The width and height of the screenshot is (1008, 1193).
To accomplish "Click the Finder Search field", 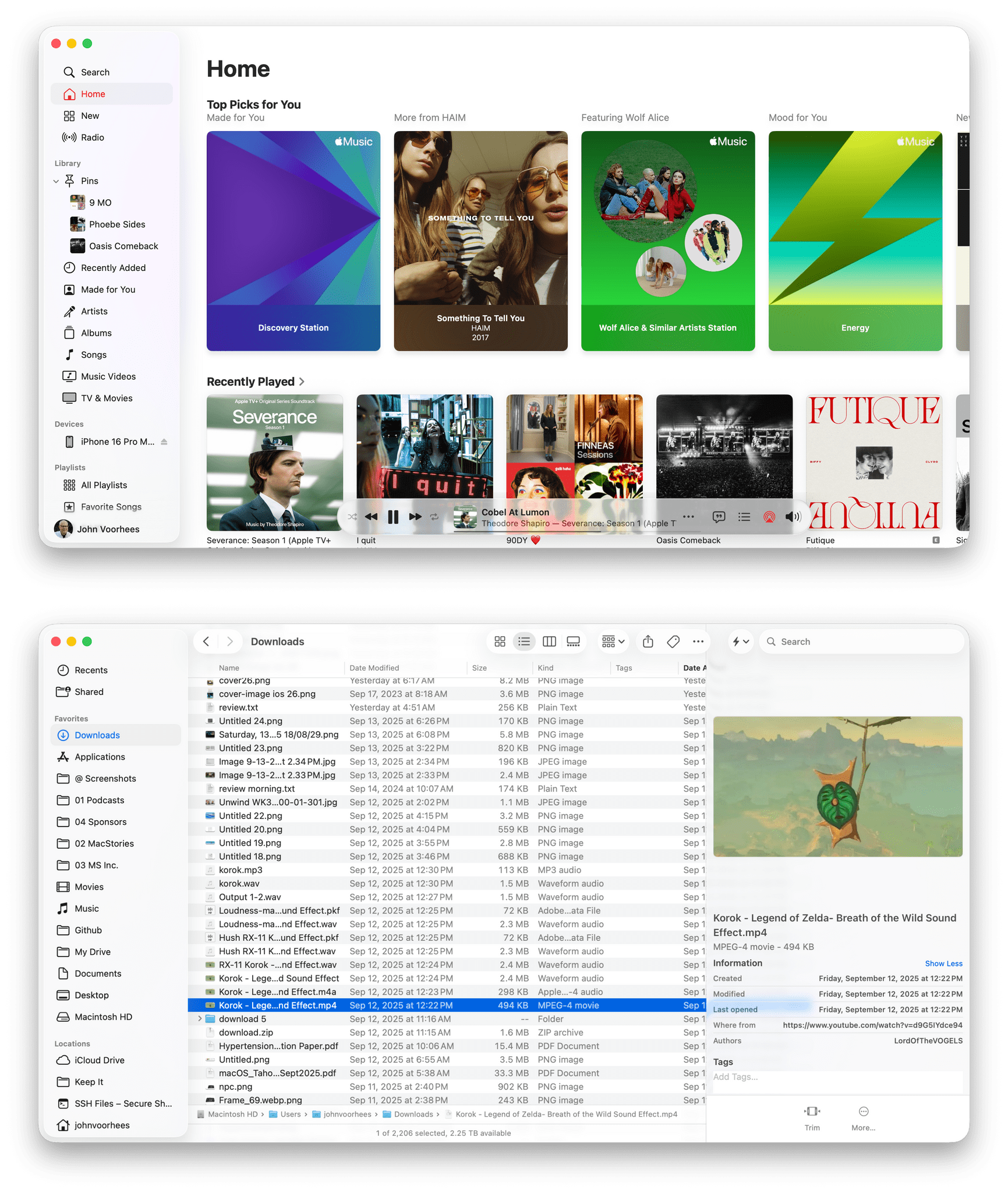I will [x=862, y=641].
